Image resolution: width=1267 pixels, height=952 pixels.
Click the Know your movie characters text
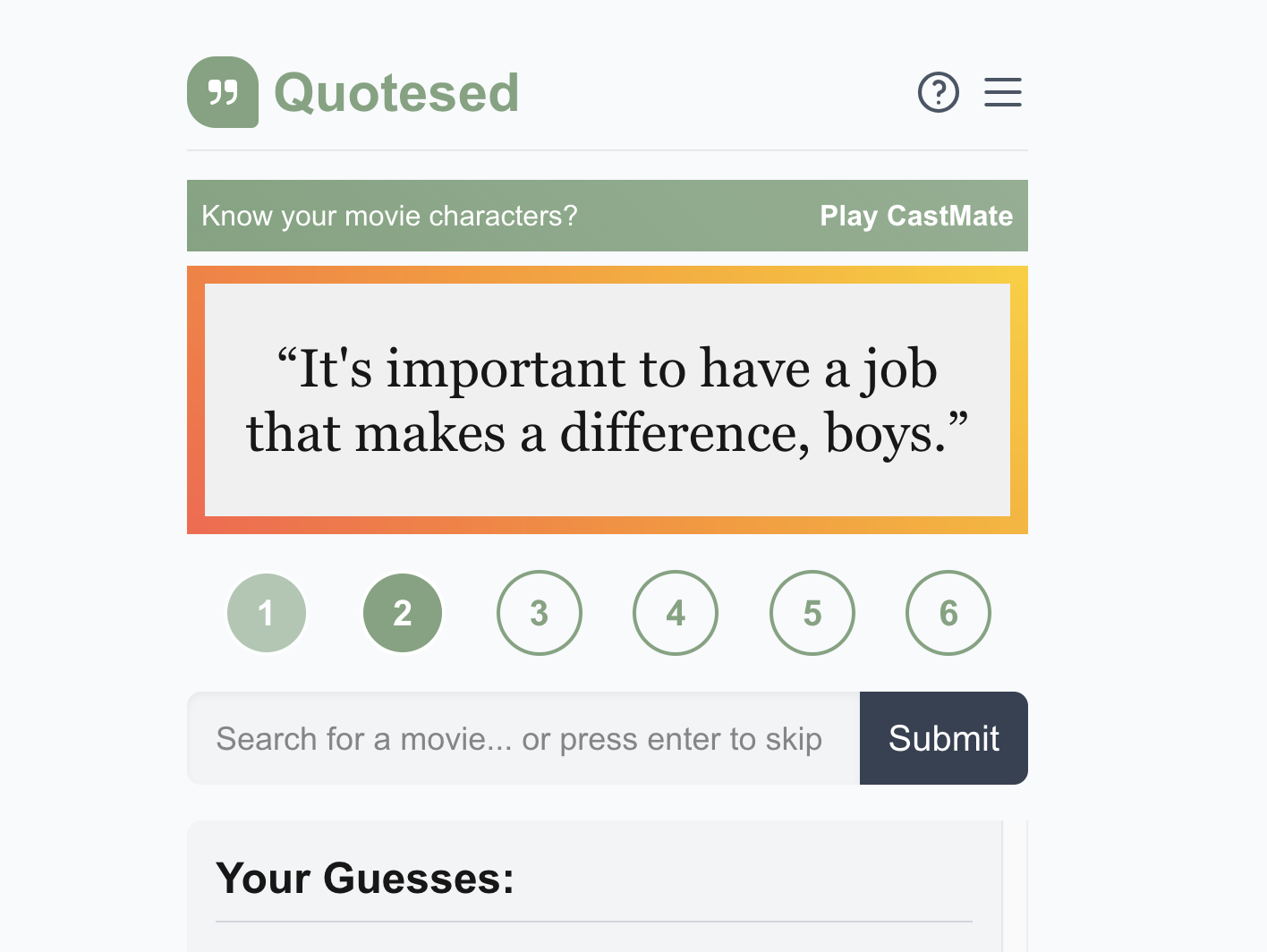click(388, 216)
